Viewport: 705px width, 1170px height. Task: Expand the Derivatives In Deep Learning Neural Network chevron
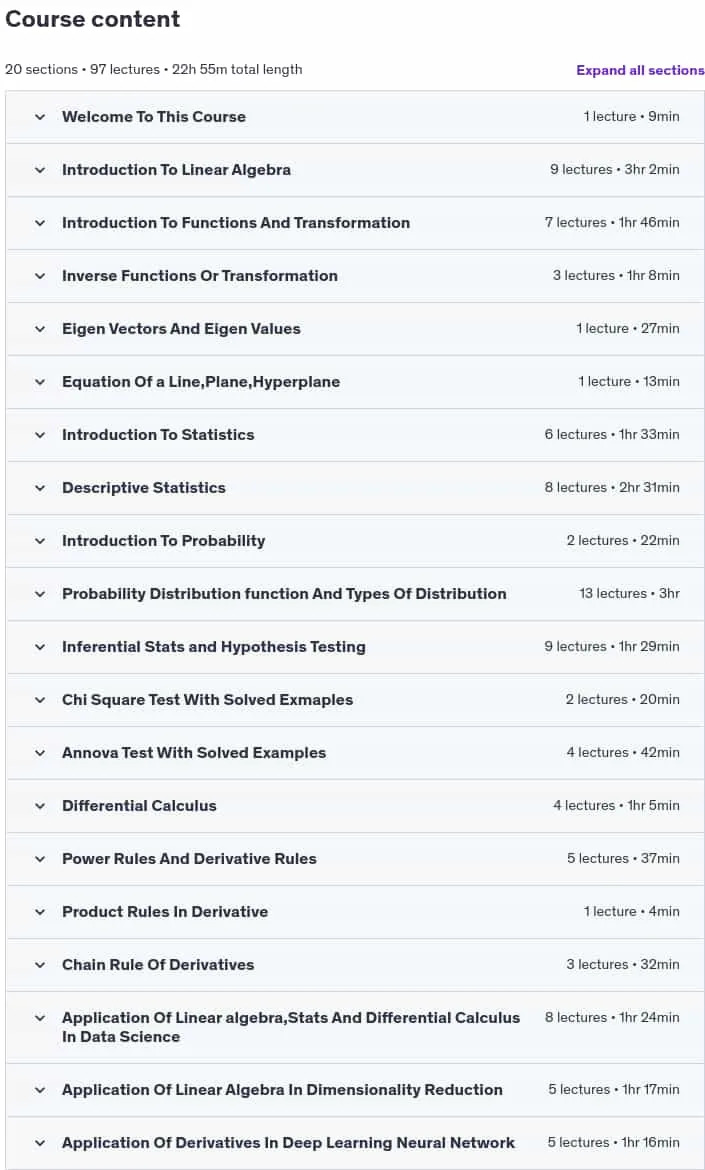pyautogui.click(x=40, y=1143)
